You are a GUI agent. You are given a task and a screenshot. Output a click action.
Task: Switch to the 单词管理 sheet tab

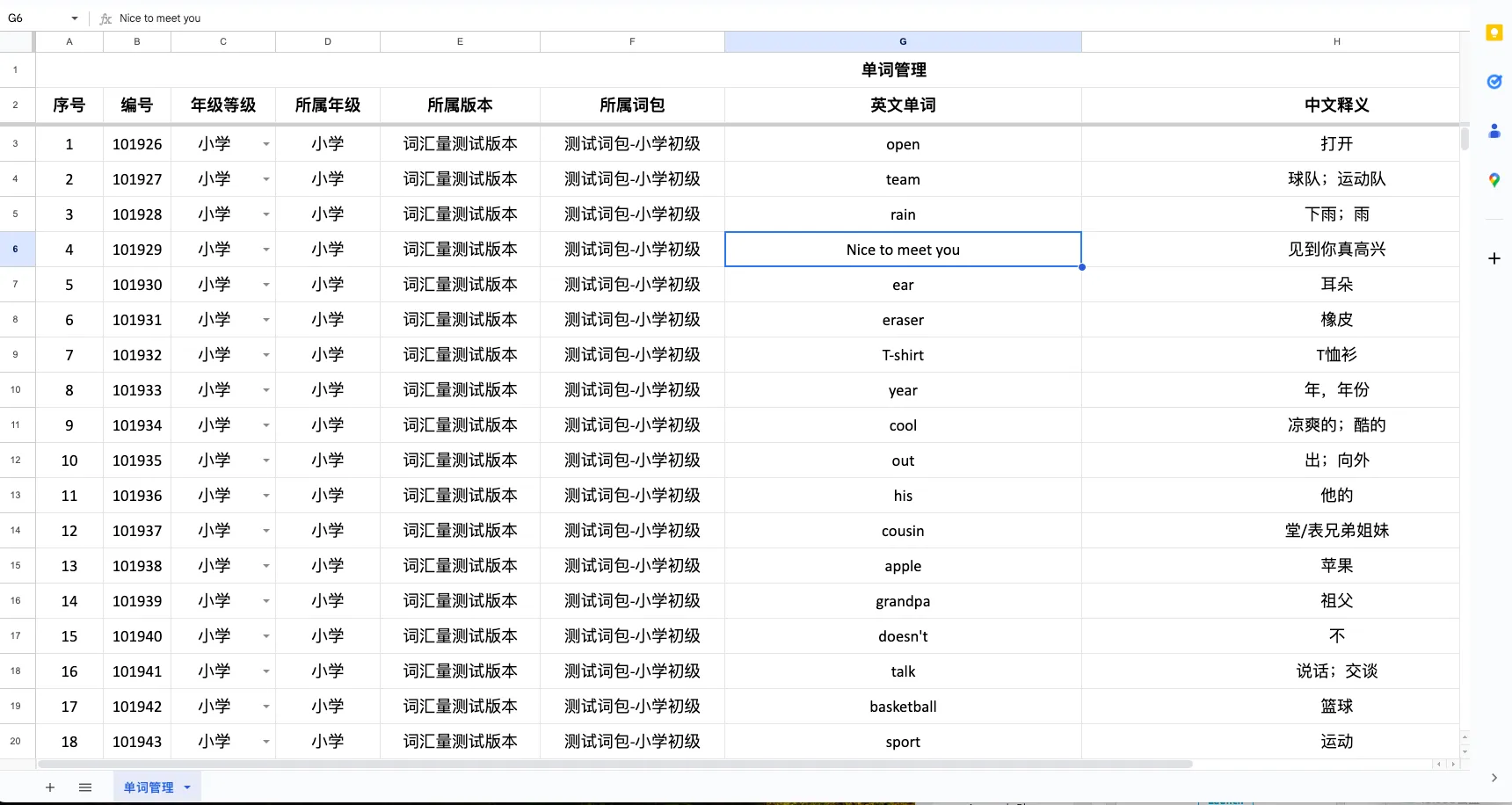pos(148,787)
